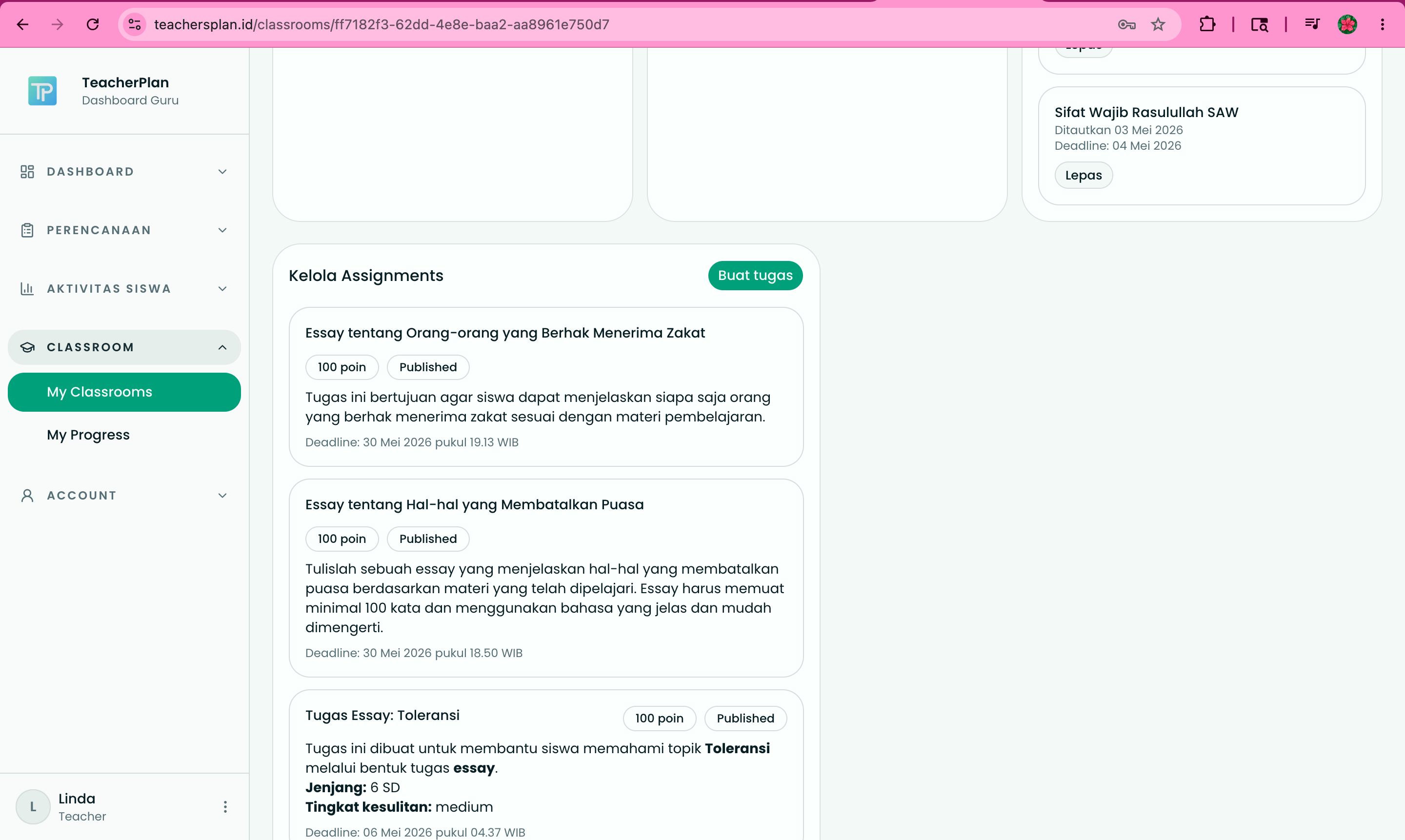Expand the Perencanaan section chevron
The image size is (1405, 840).
pyautogui.click(x=222, y=230)
